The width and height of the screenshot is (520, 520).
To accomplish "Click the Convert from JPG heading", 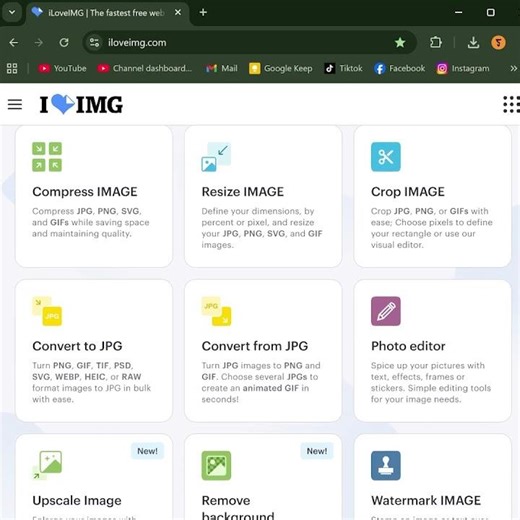I will point(255,346).
